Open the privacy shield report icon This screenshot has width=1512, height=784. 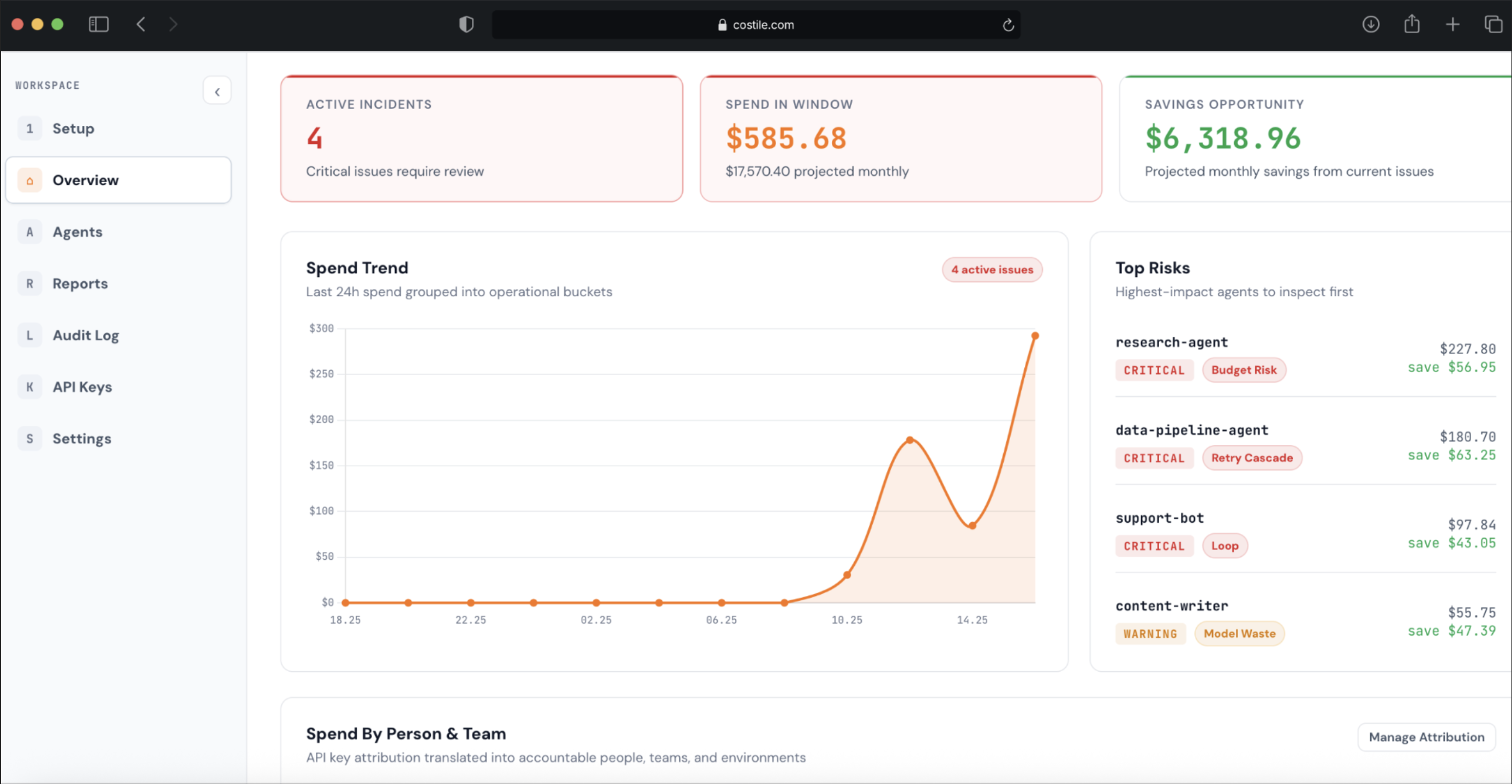[x=466, y=24]
